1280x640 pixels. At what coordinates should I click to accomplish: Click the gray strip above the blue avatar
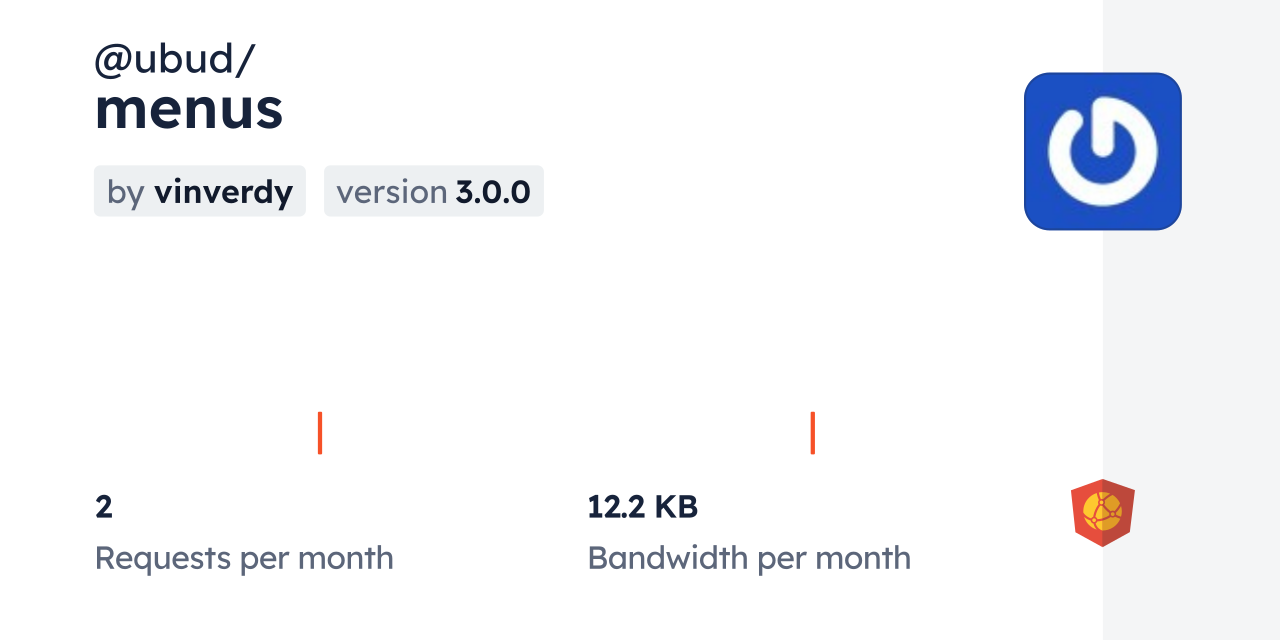pos(1190,35)
